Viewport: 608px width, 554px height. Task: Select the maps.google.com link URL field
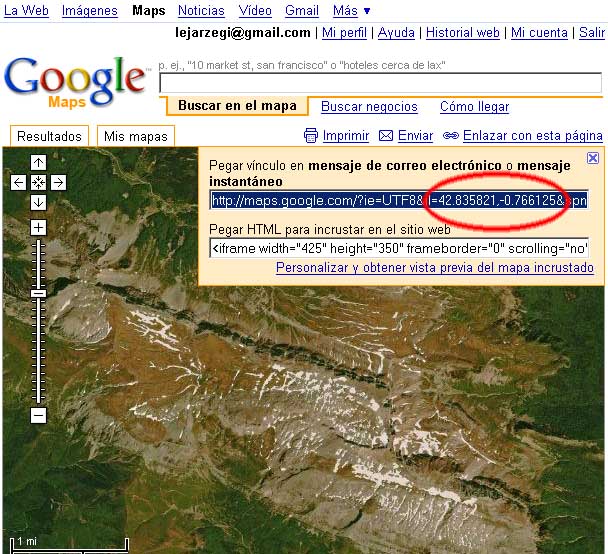[x=398, y=200]
